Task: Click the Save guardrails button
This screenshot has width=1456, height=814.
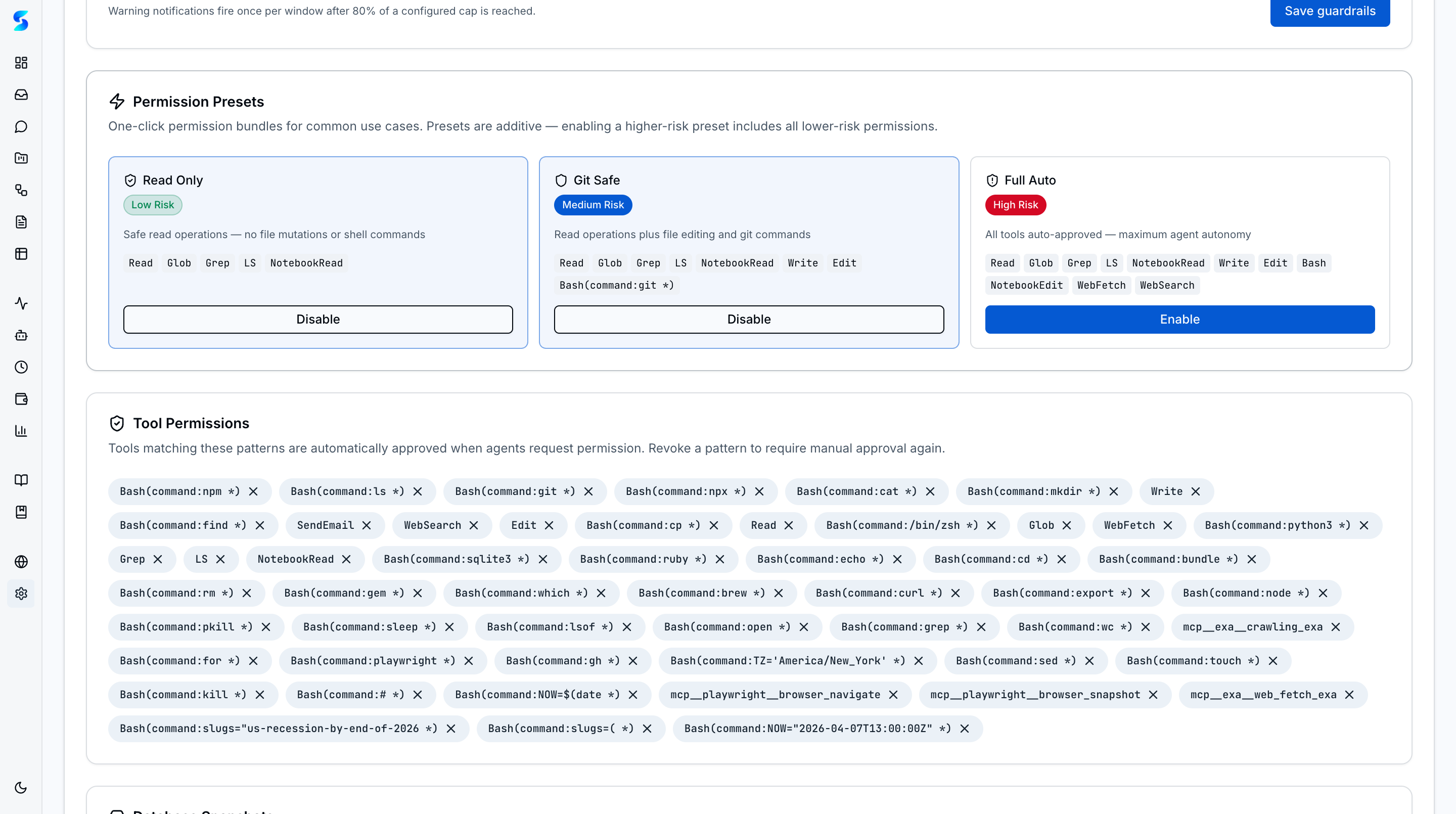Action: tap(1330, 11)
